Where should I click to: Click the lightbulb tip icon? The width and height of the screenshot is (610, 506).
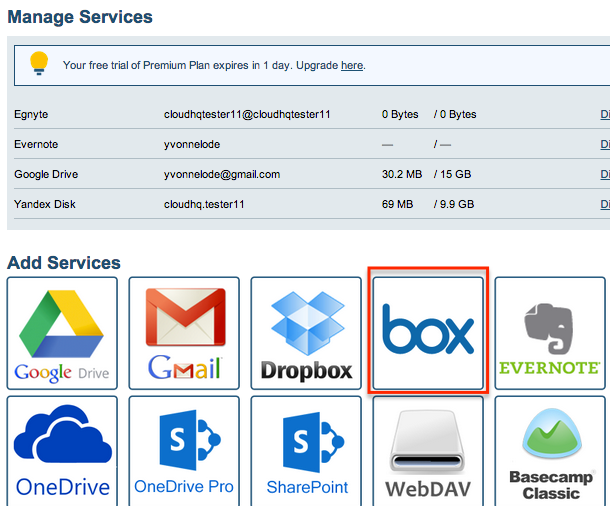39,64
